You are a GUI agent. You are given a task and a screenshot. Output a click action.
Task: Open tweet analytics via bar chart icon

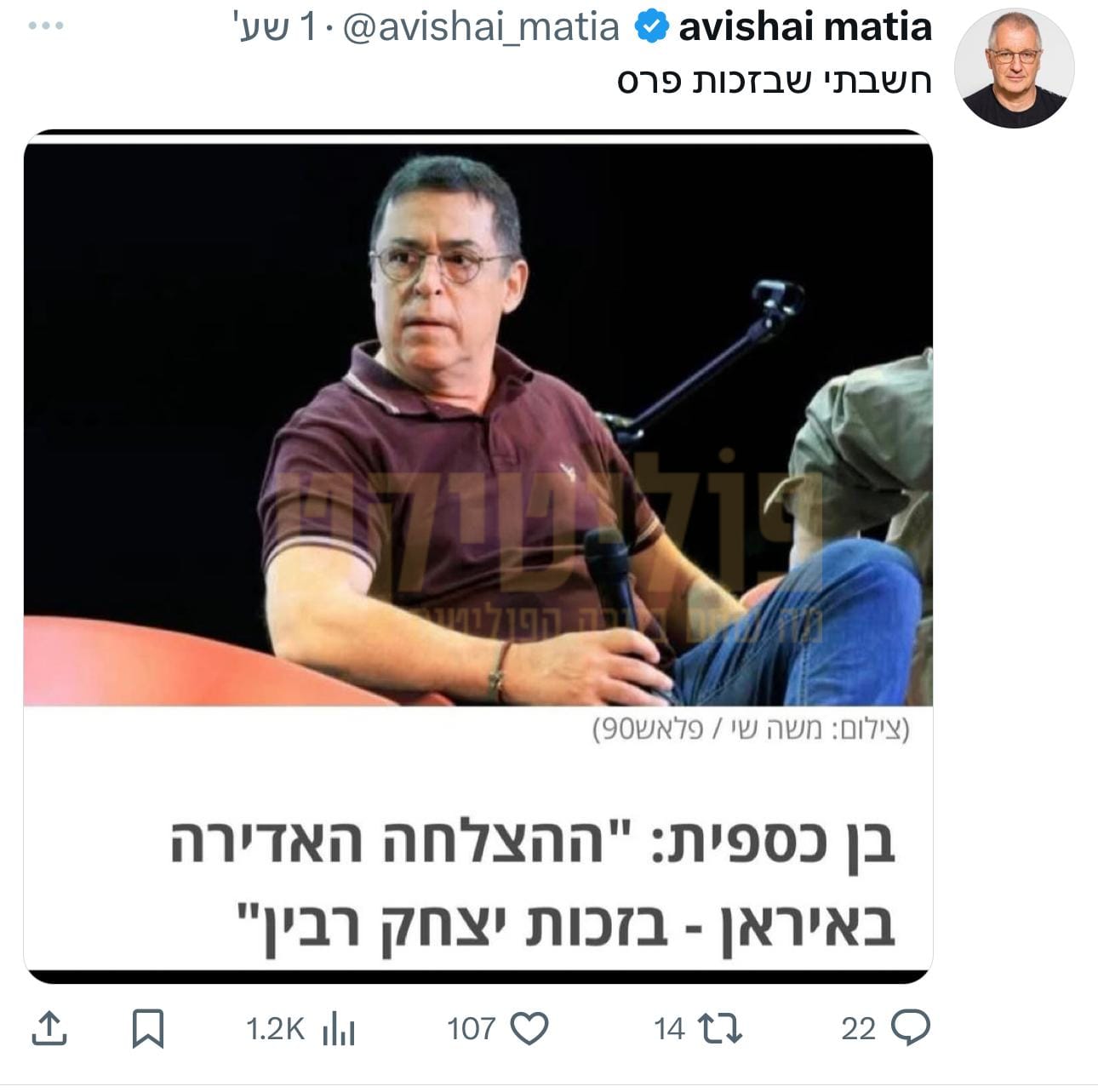pyautogui.click(x=339, y=1029)
